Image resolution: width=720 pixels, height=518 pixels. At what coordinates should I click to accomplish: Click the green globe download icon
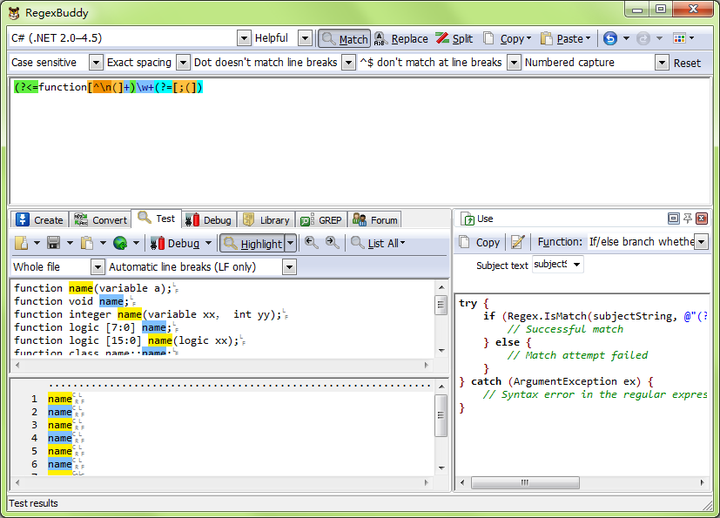(120, 243)
